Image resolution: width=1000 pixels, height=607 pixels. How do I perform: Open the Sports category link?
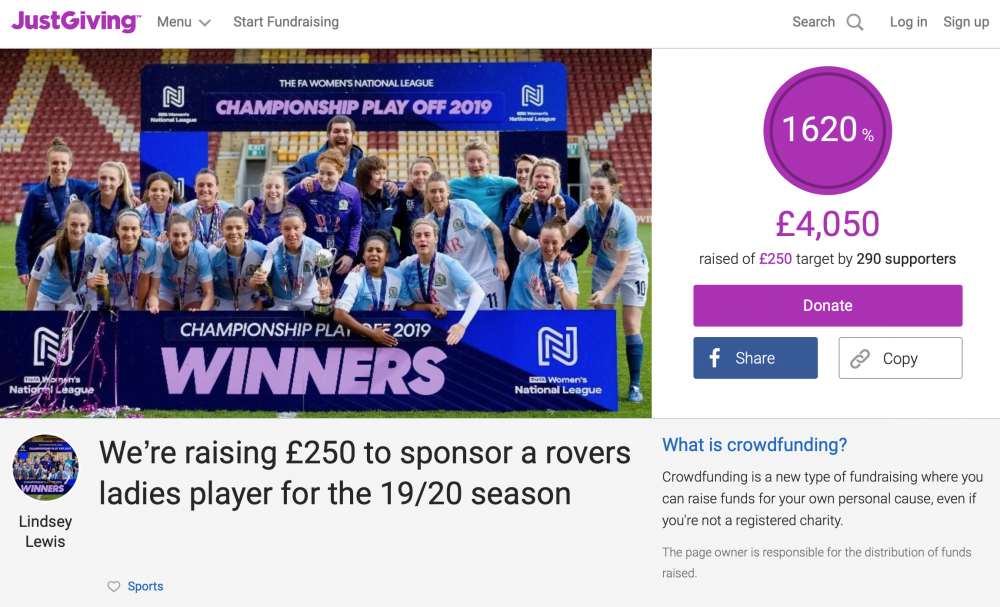coord(145,587)
